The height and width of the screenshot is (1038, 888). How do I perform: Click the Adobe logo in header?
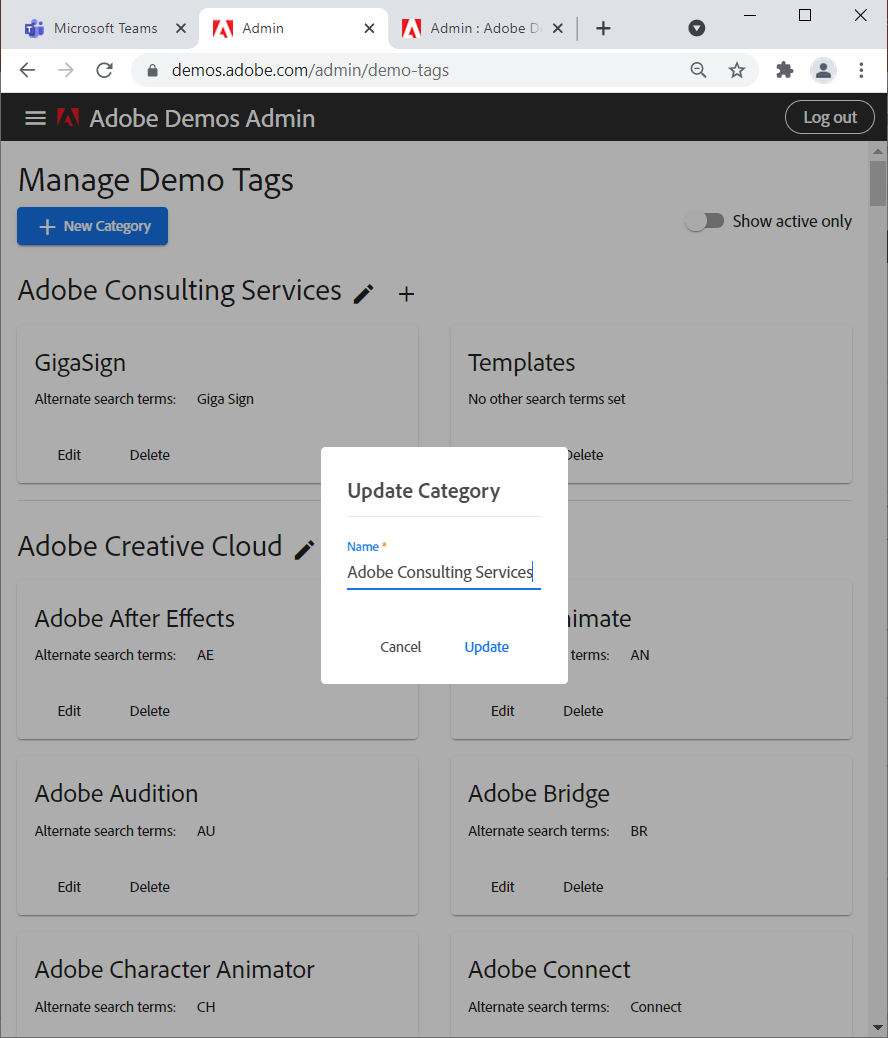[x=68, y=117]
